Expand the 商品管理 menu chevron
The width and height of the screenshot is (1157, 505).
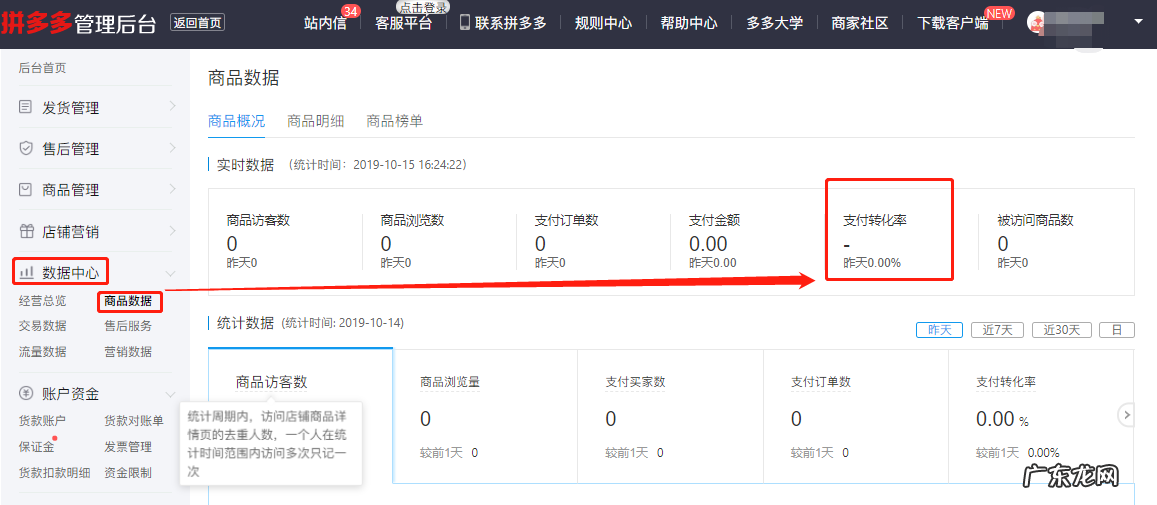(172, 189)
